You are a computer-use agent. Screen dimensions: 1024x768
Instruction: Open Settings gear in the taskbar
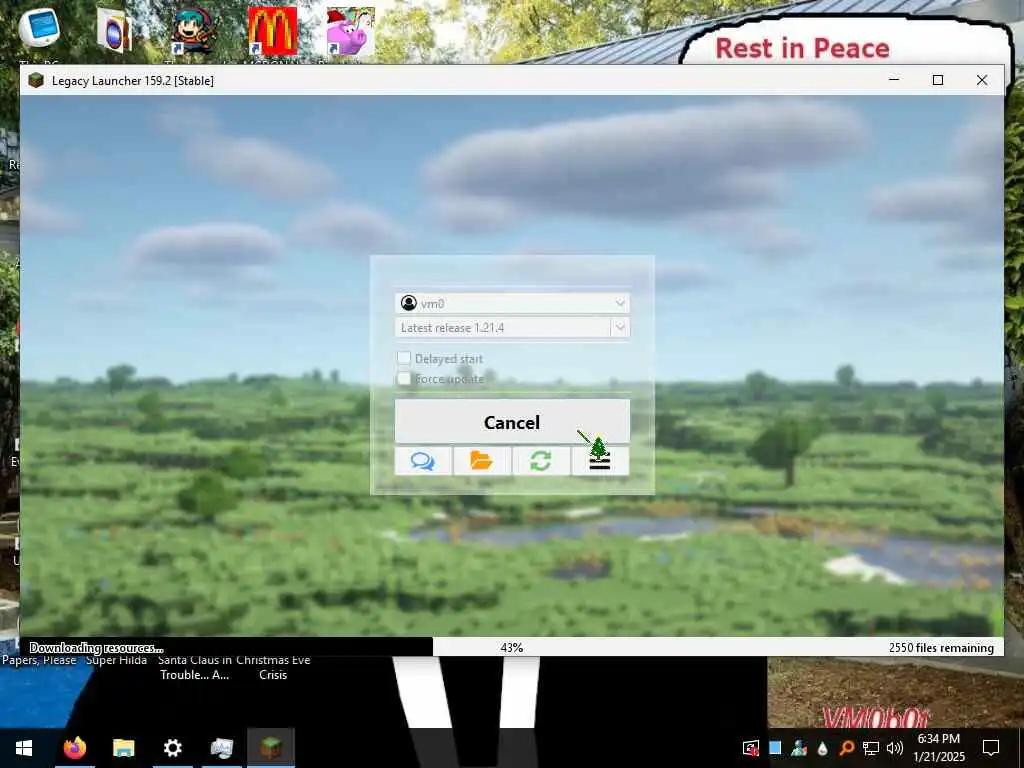tap(172, 748)
